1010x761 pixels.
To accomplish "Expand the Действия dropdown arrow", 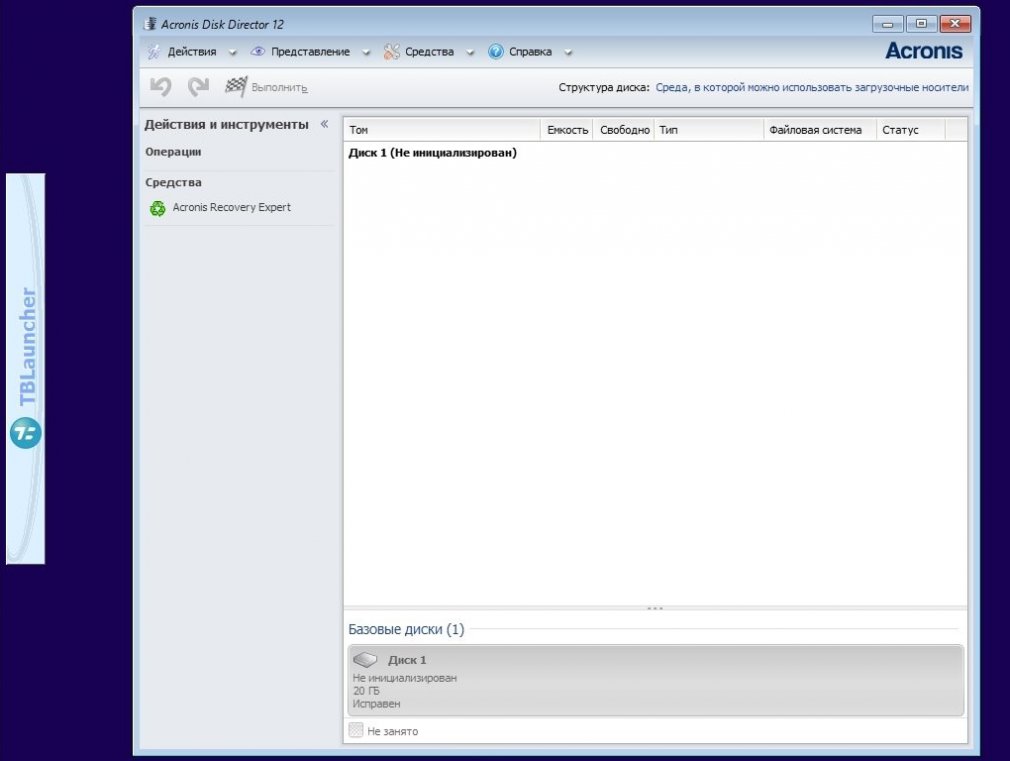I will point(233,52).
